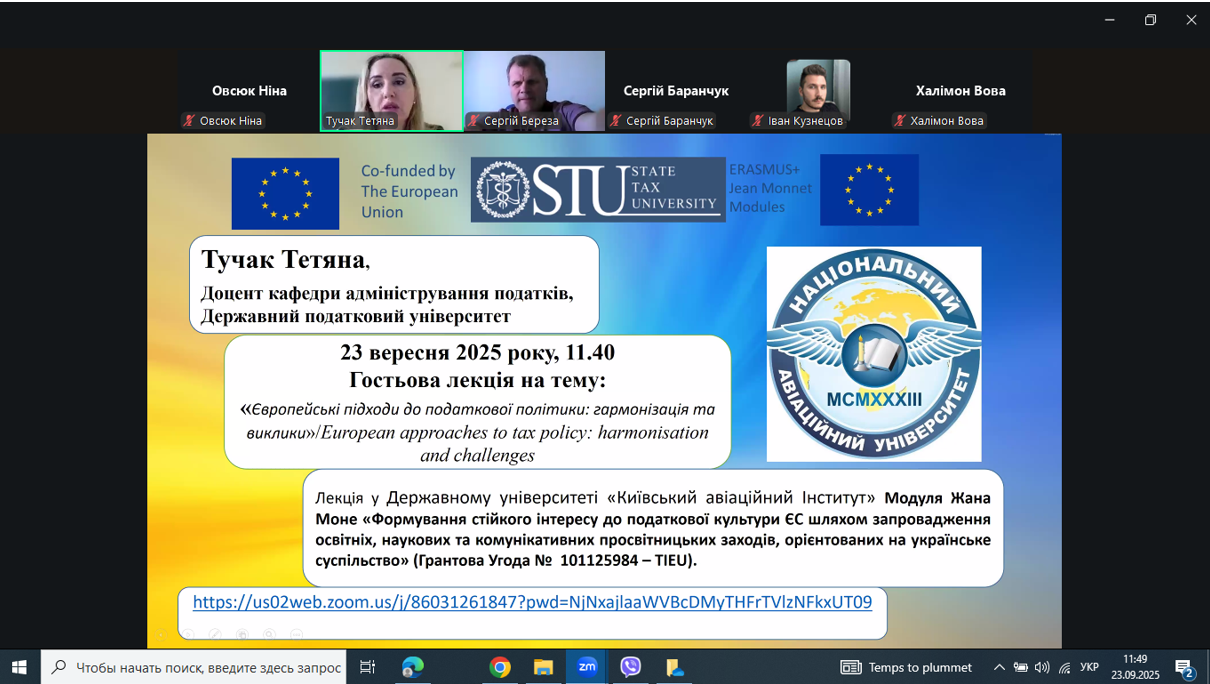Switch to the Zoom app in taskbar
Image resolution: width=1210 pixels, height=684 pixels.
pyautogui.click(x=587, y=667)
